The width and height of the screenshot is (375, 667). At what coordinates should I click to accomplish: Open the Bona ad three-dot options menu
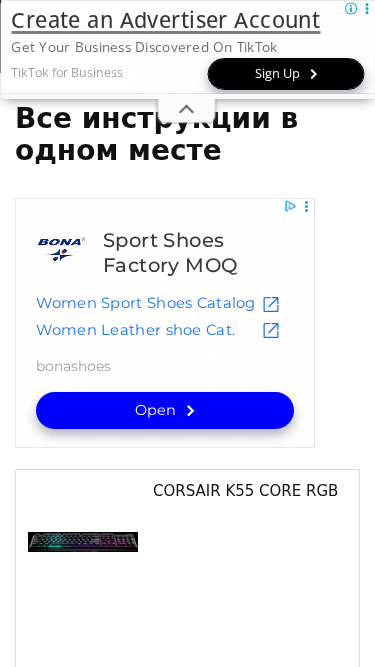(306, 207)
